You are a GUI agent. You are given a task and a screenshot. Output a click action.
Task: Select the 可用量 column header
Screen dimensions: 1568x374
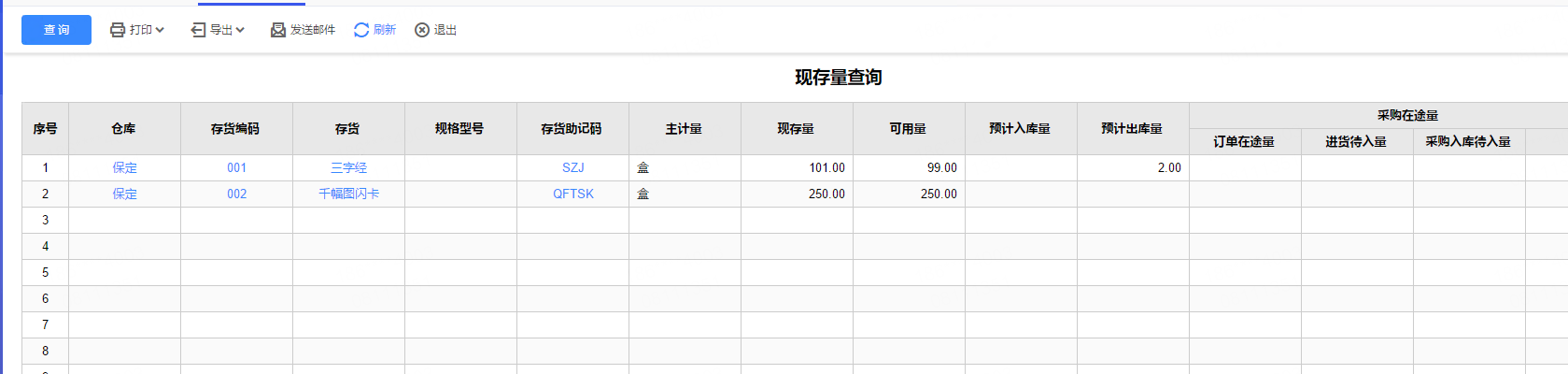[909, 129]
